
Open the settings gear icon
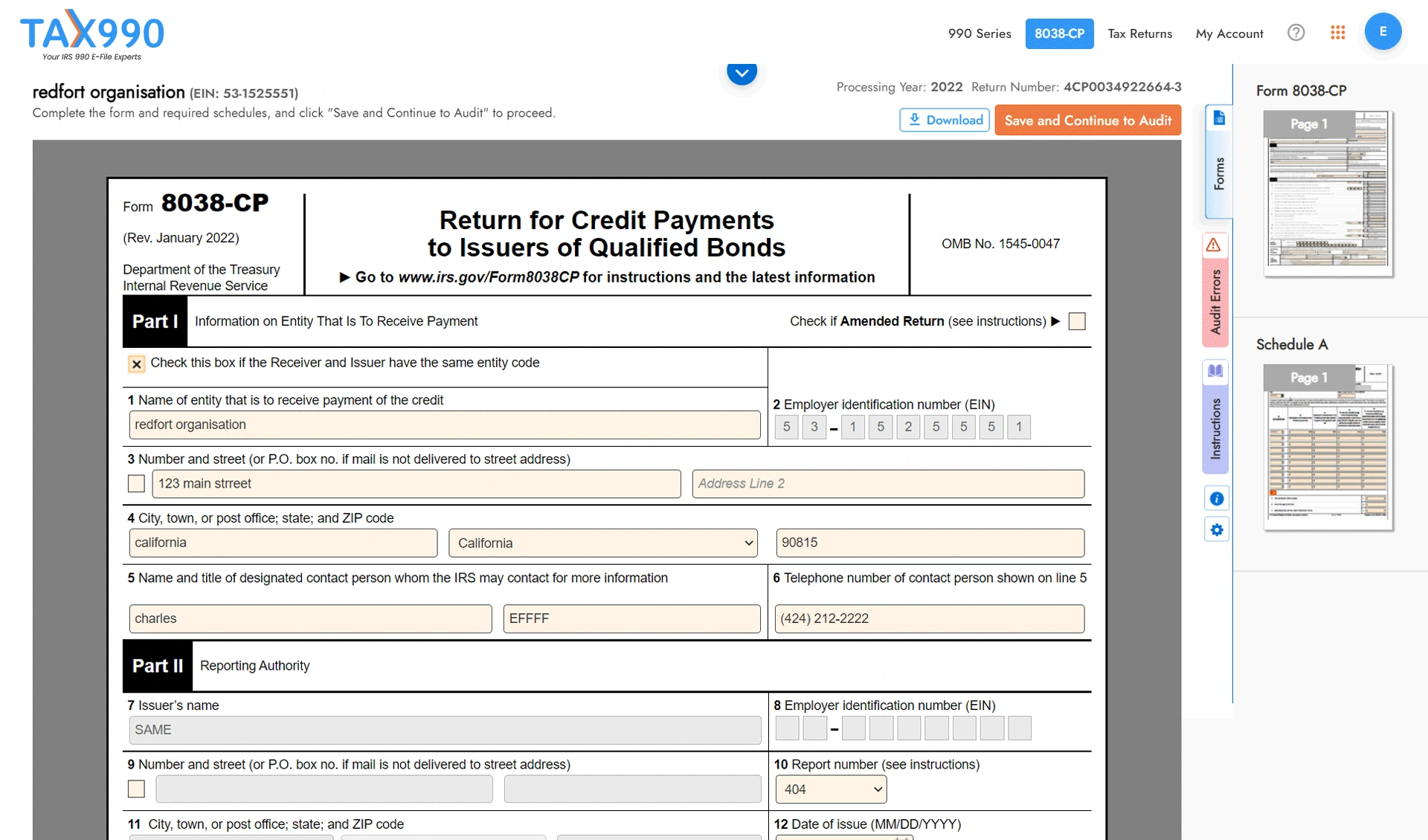pyautogui.click(x=1216, y=530)
